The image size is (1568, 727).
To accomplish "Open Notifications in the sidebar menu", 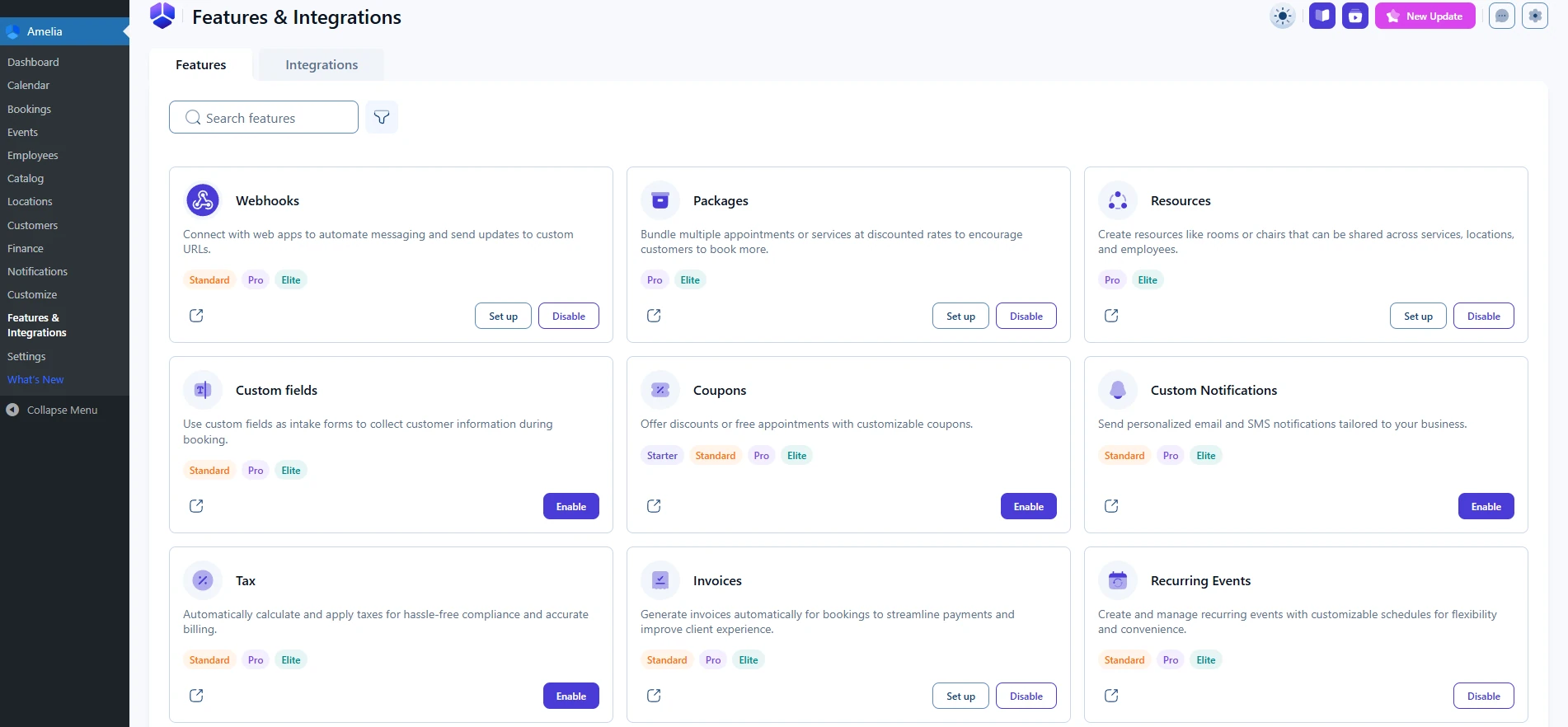I will [x=37, y=271].
